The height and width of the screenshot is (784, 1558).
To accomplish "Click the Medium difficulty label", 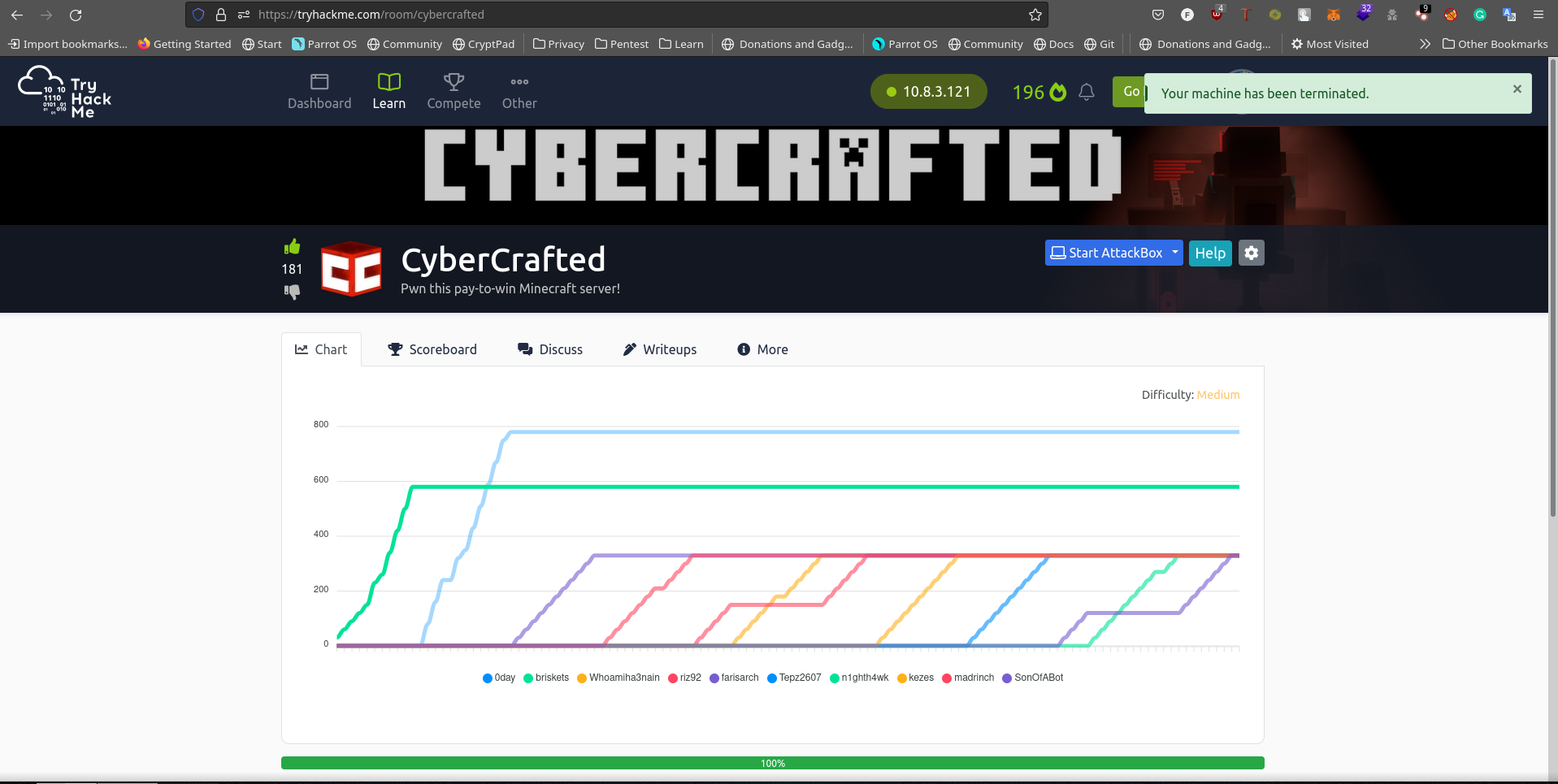I will click(1218, 395).
